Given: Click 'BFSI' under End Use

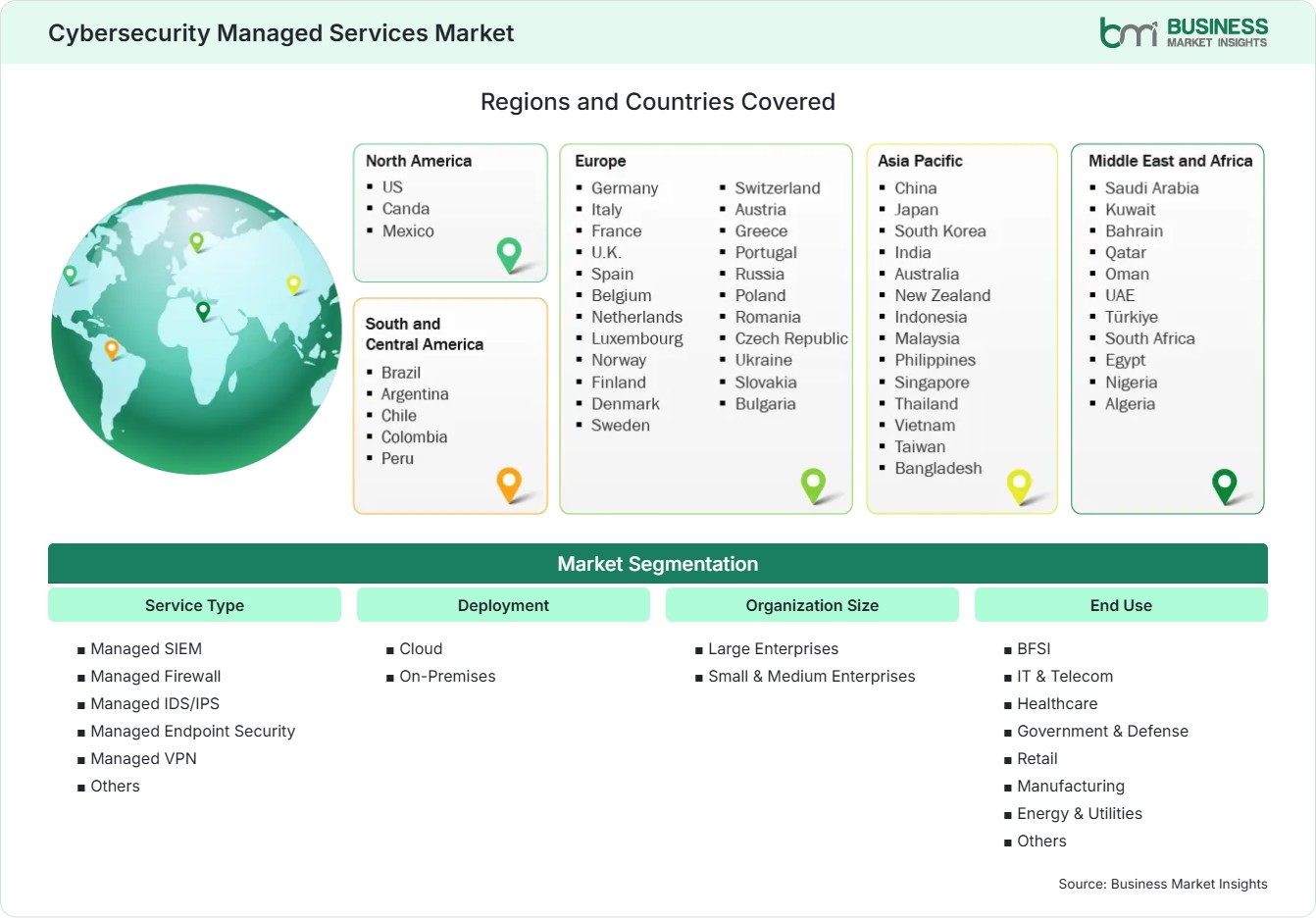Looking at the screenshot, I should tap(1034, 648).
